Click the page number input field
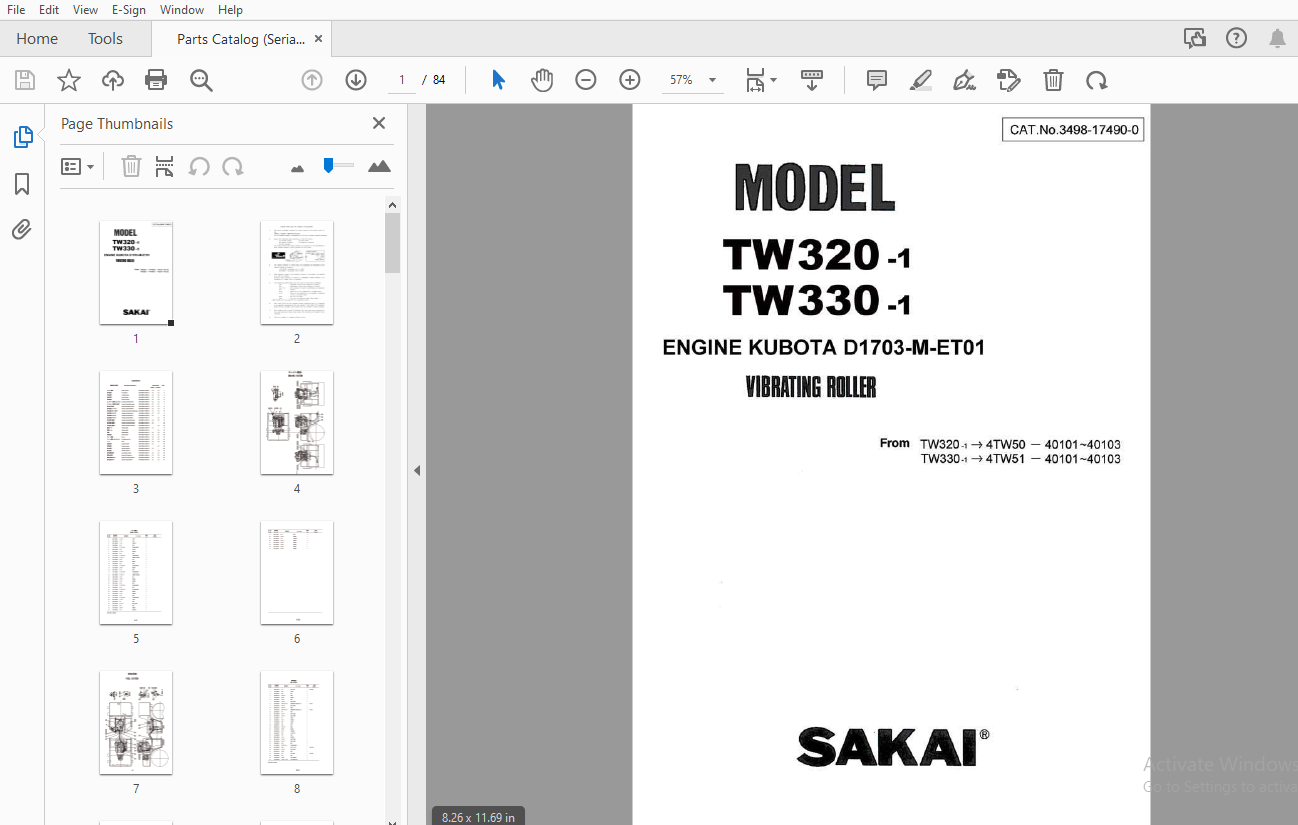The width and height of the screenshot is (1298, 825). 402,80
